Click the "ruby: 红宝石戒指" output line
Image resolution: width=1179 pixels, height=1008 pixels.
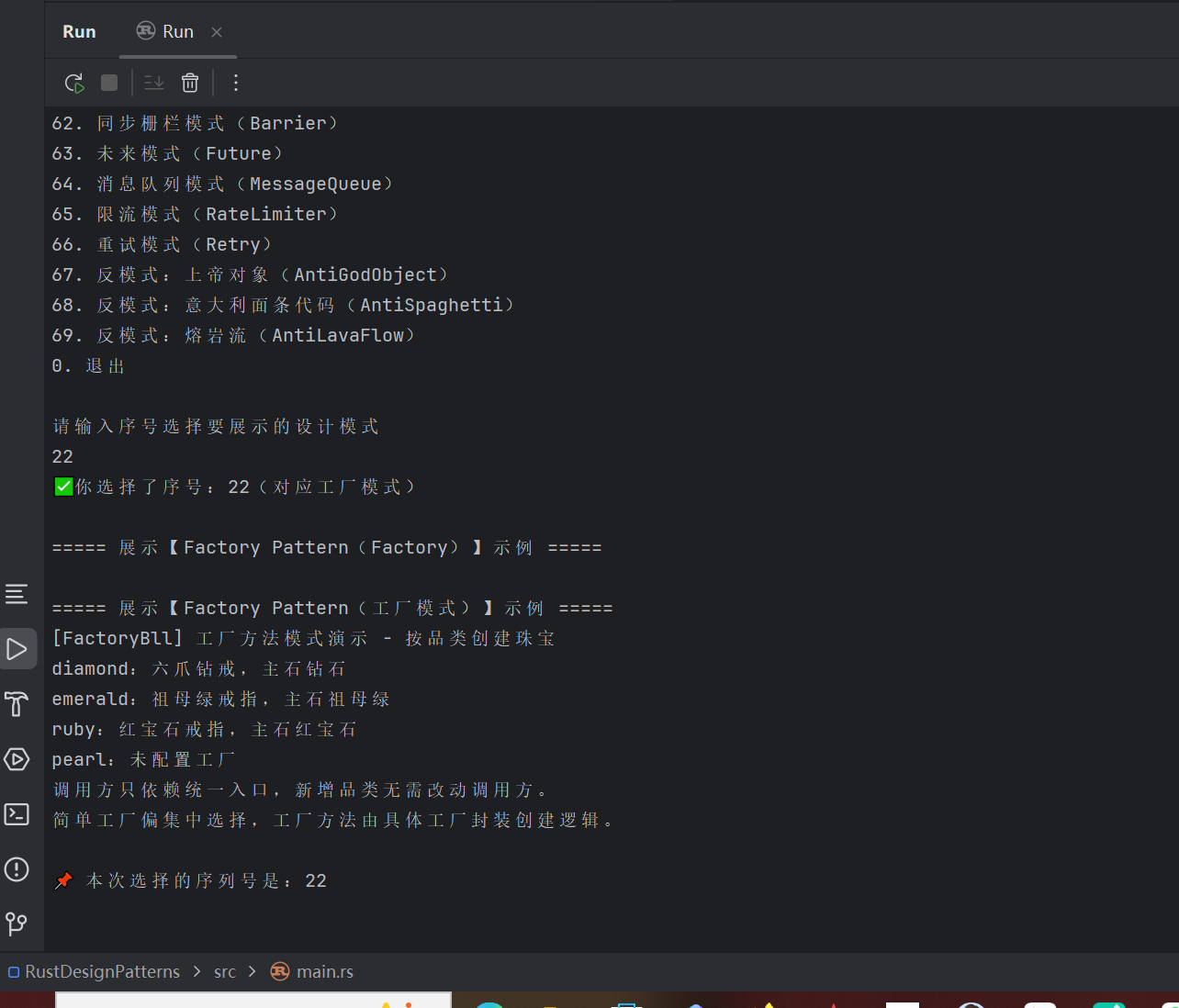click(x=205, y=729)
